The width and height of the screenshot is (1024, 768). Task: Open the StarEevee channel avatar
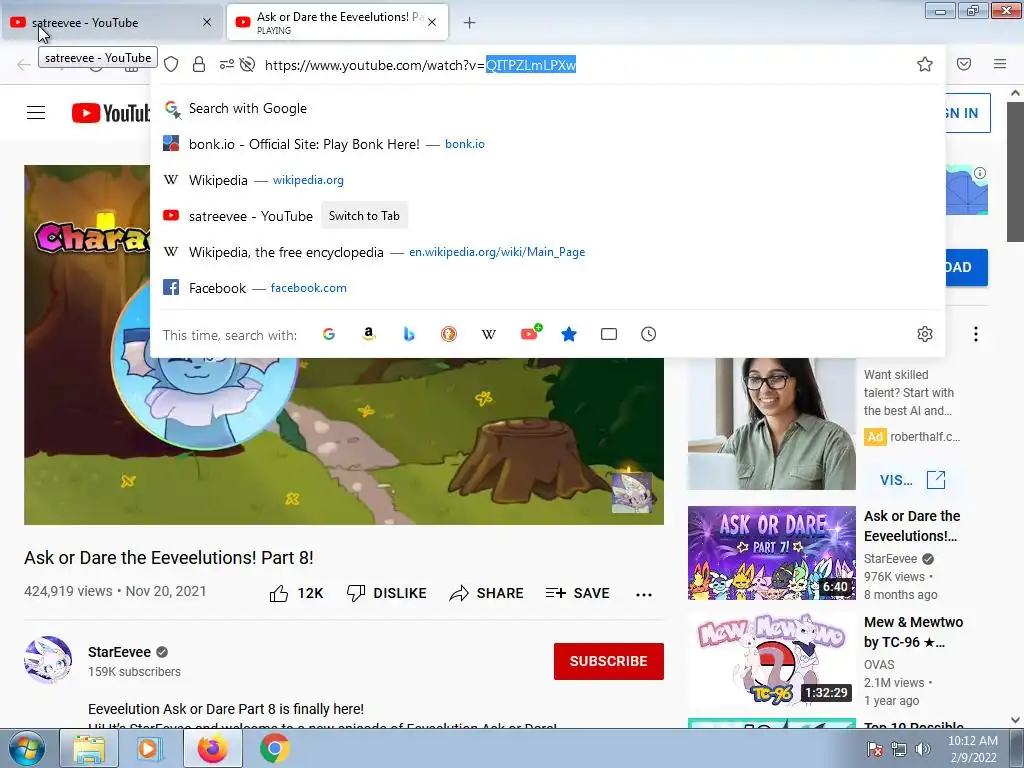(48, 660)
